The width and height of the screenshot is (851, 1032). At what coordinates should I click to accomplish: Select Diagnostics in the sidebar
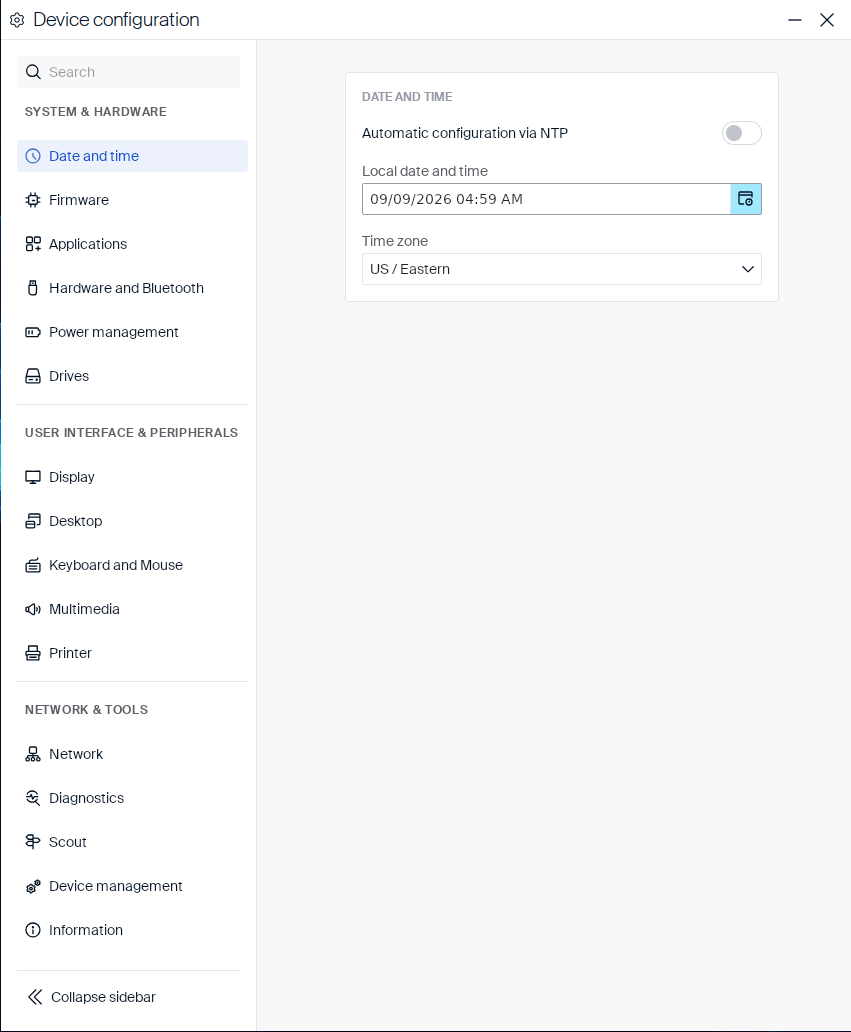[x=132, y=798]
